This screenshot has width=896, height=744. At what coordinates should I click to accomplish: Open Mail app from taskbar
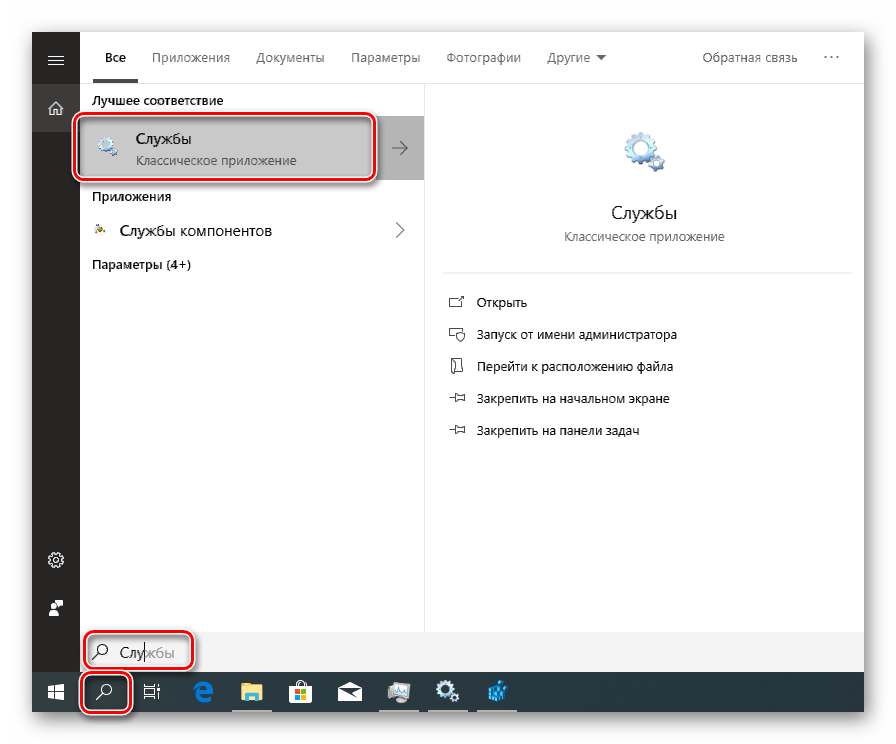click(x=348, y=691)
